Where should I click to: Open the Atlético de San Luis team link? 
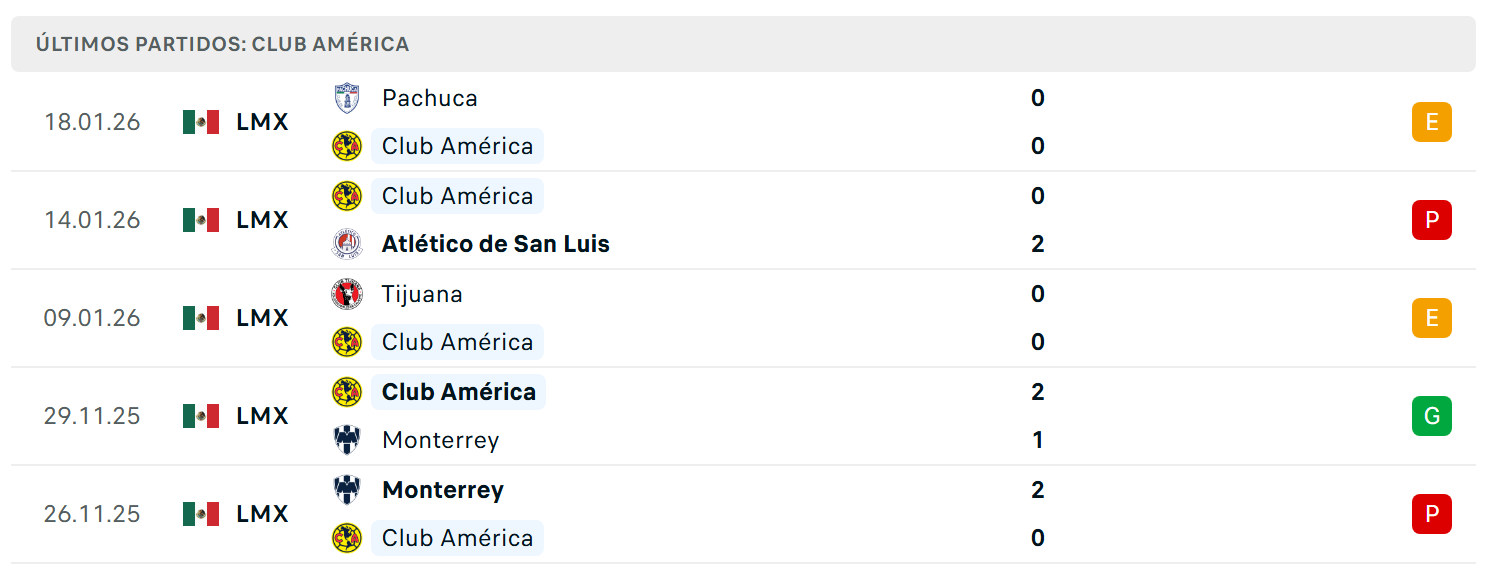click(x=496, y=244)
